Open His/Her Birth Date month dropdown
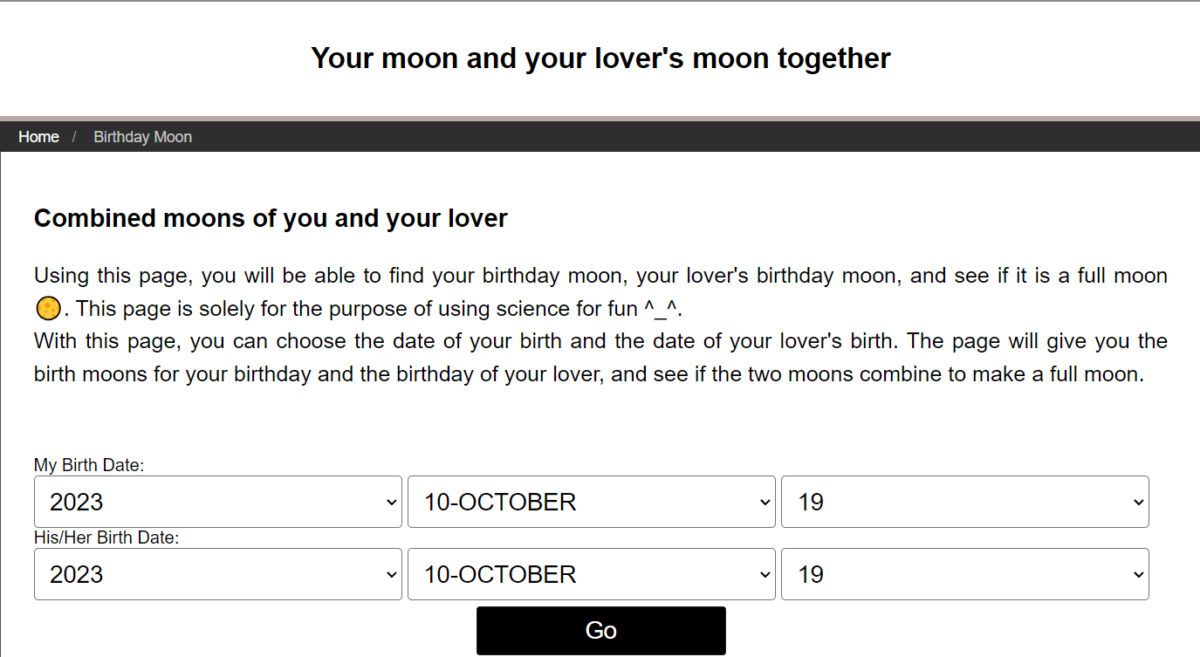This screenshot has width=1200, height=657. 591,575
